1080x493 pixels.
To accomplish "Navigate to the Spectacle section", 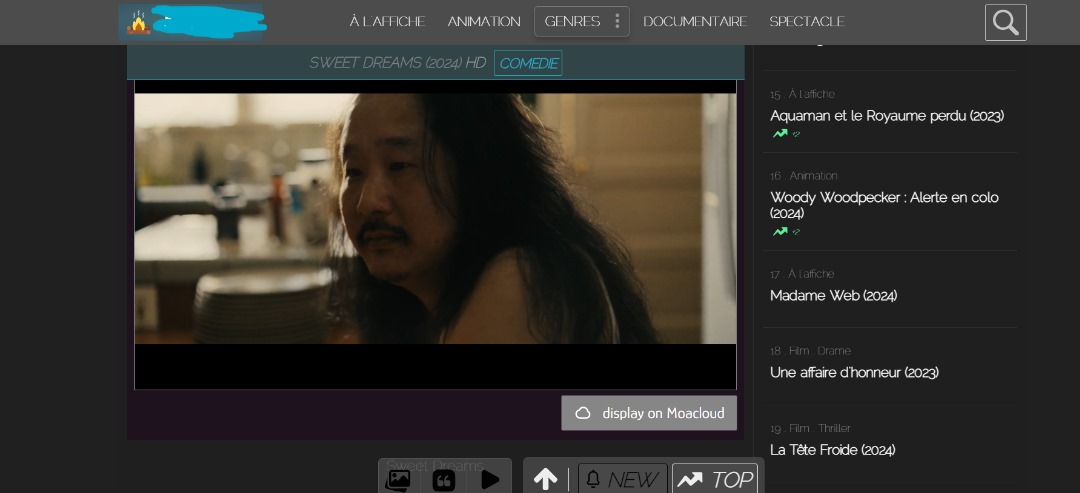I will (807, 21).
